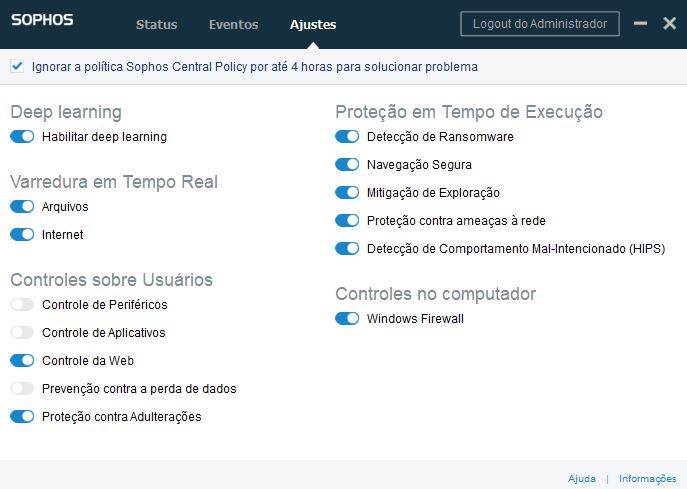
Task: Disable Controle da Web toggle
Action: pyautogui.click(x=22, y=361)
